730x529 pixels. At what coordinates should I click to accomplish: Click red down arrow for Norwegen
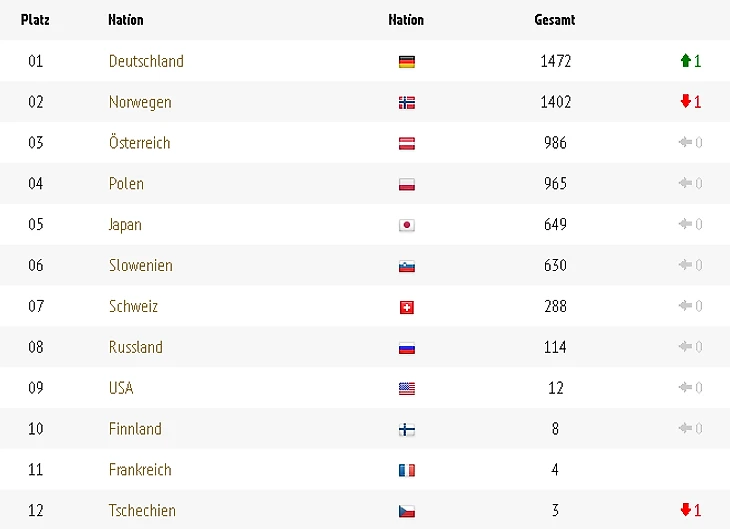[x=685, y=101]
